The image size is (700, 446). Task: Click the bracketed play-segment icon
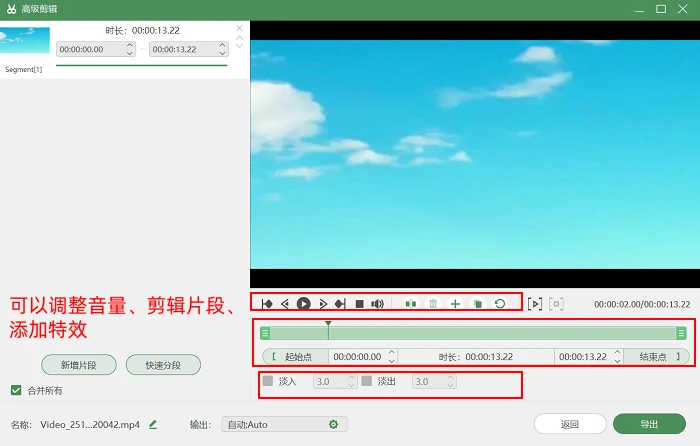[535, 304]
